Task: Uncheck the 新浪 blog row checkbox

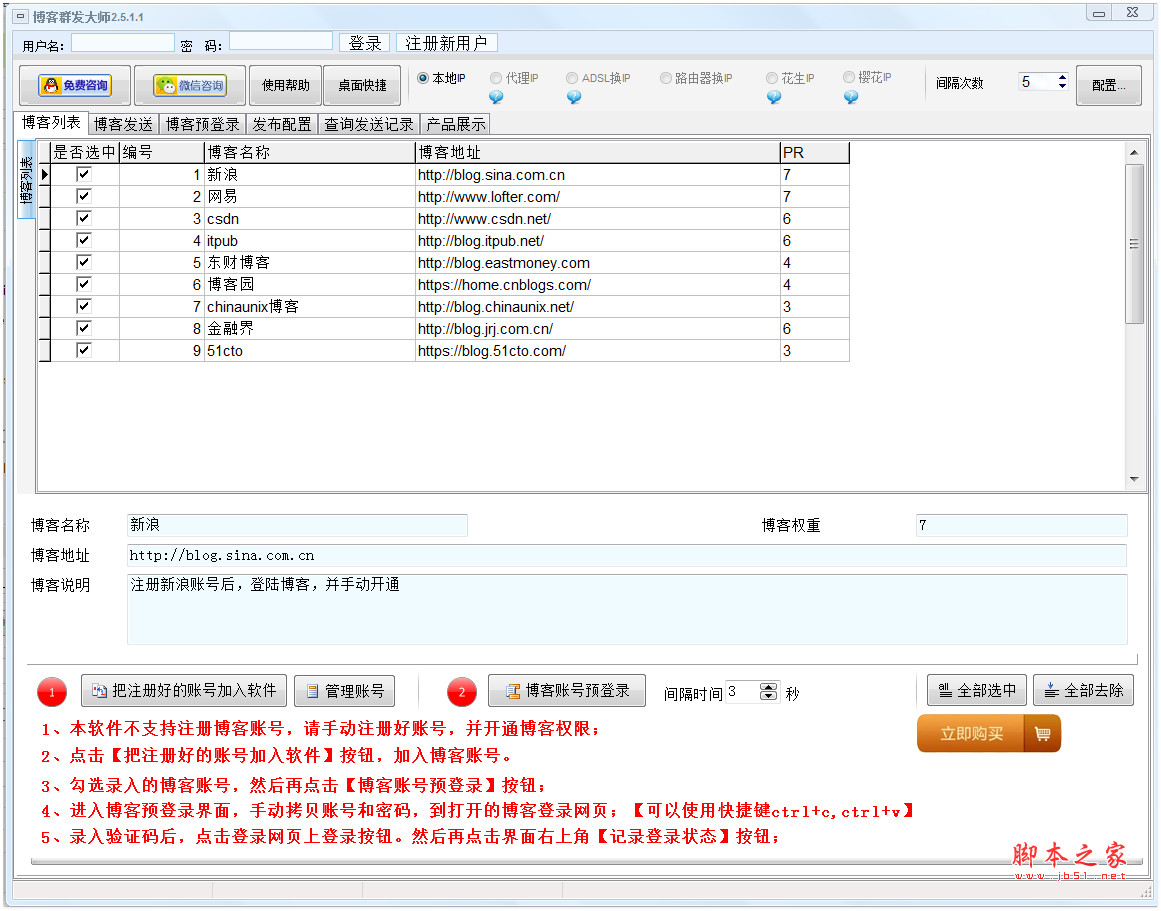Action: [x=84, y=174]
